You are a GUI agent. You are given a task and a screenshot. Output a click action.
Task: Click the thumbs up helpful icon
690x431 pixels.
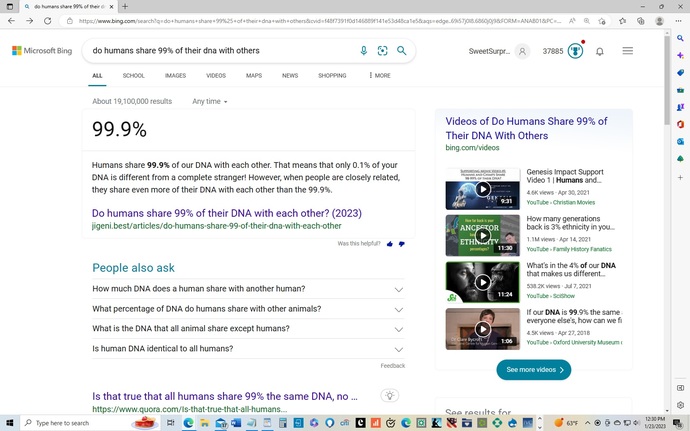tap(389, 244)
